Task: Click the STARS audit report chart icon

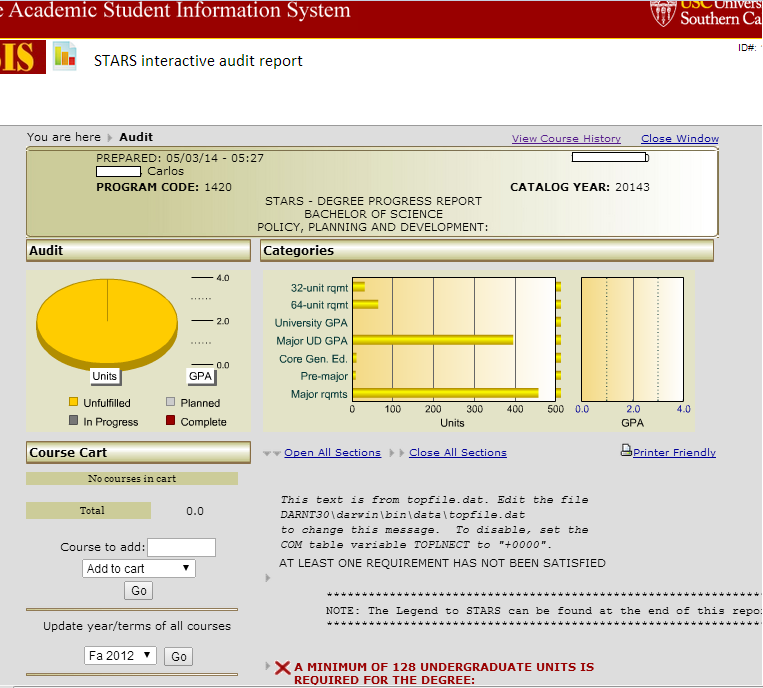Action: 65,56
